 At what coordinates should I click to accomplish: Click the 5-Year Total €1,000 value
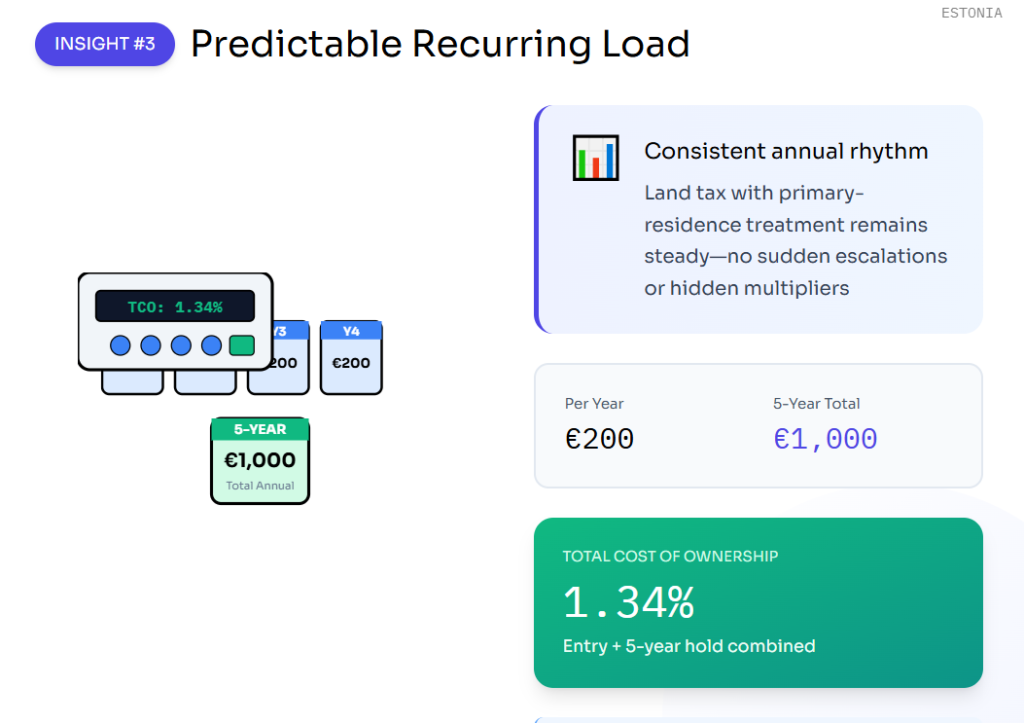pos(825,439)
